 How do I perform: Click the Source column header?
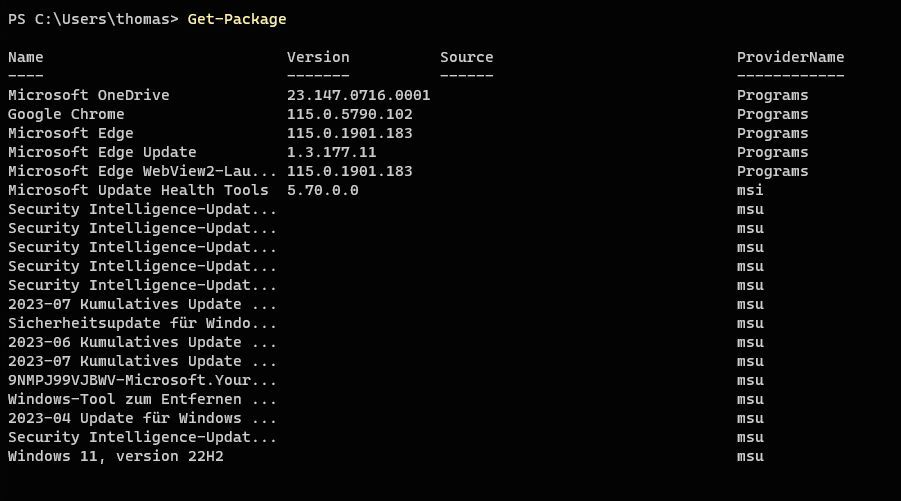[466, 58]
